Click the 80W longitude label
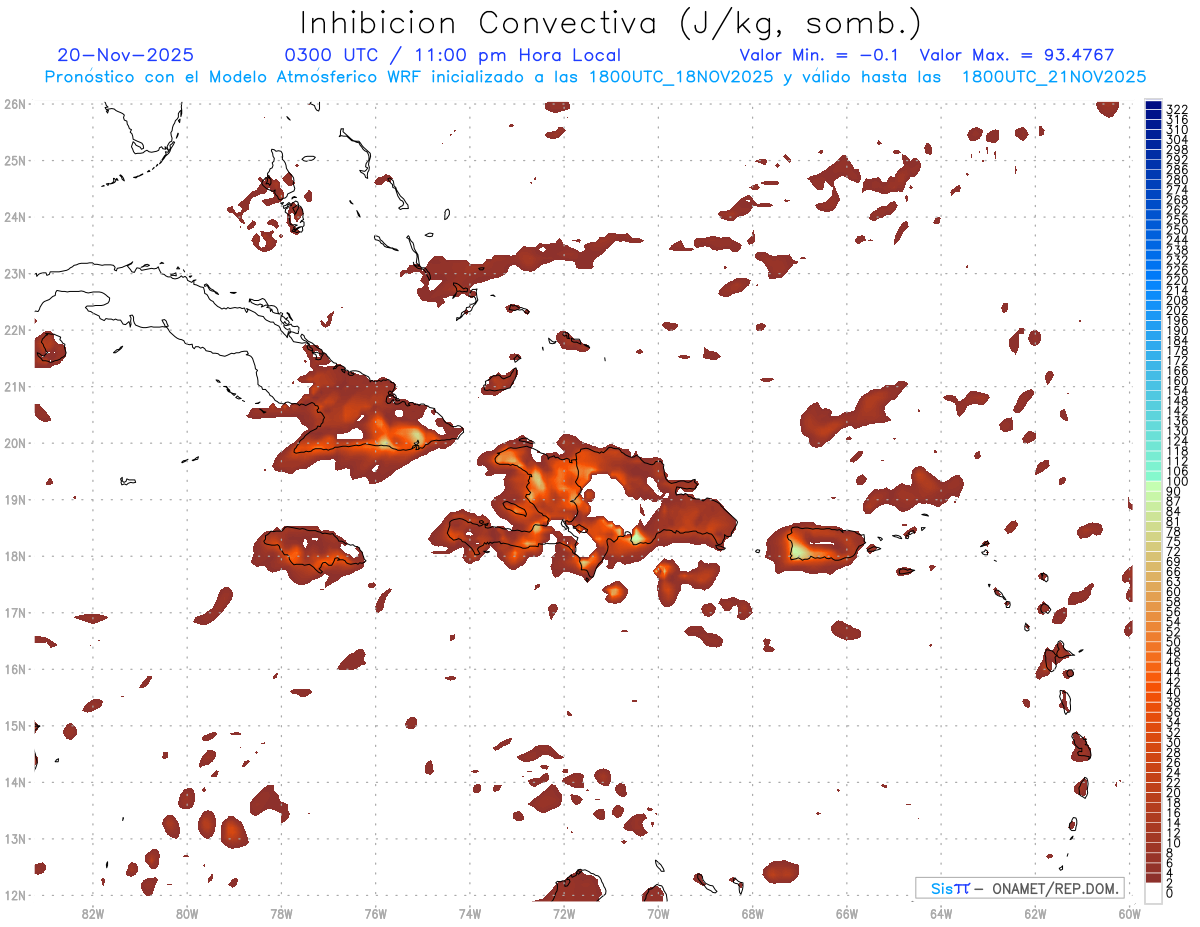This screenshot has width=1200, height=927. [x=187, y=912]
